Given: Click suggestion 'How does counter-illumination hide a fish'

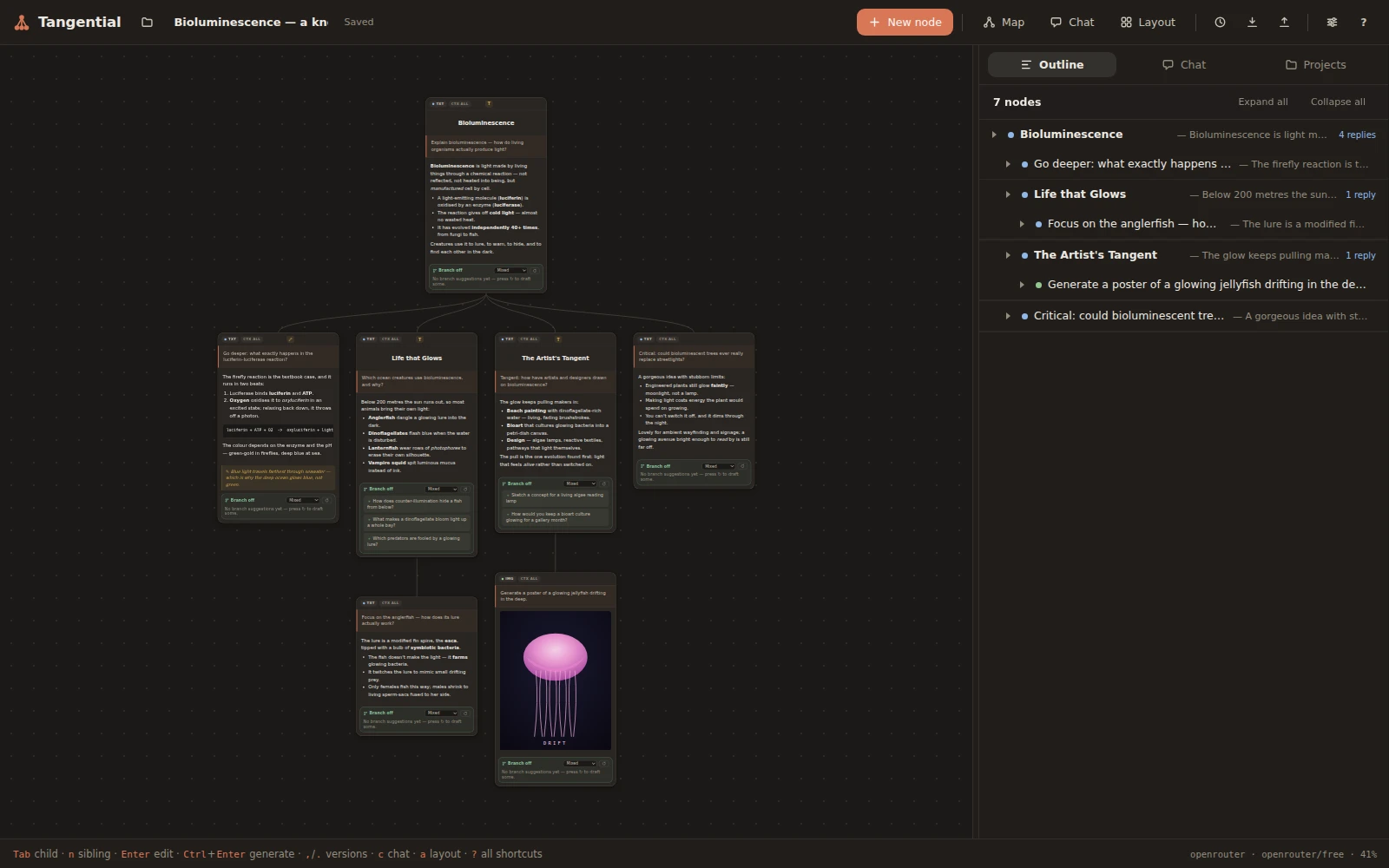Looking at the screenshot, I should point(418,503).
